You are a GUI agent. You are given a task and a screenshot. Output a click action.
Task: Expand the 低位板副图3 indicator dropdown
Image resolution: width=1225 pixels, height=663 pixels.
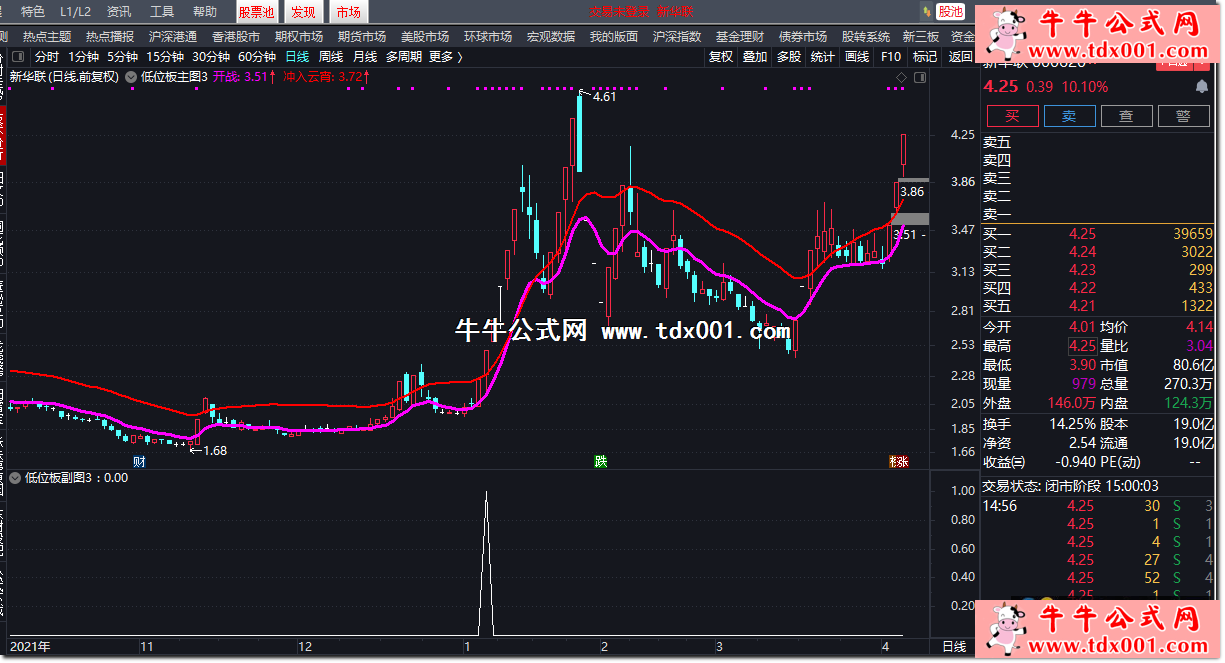coord(15,478)
